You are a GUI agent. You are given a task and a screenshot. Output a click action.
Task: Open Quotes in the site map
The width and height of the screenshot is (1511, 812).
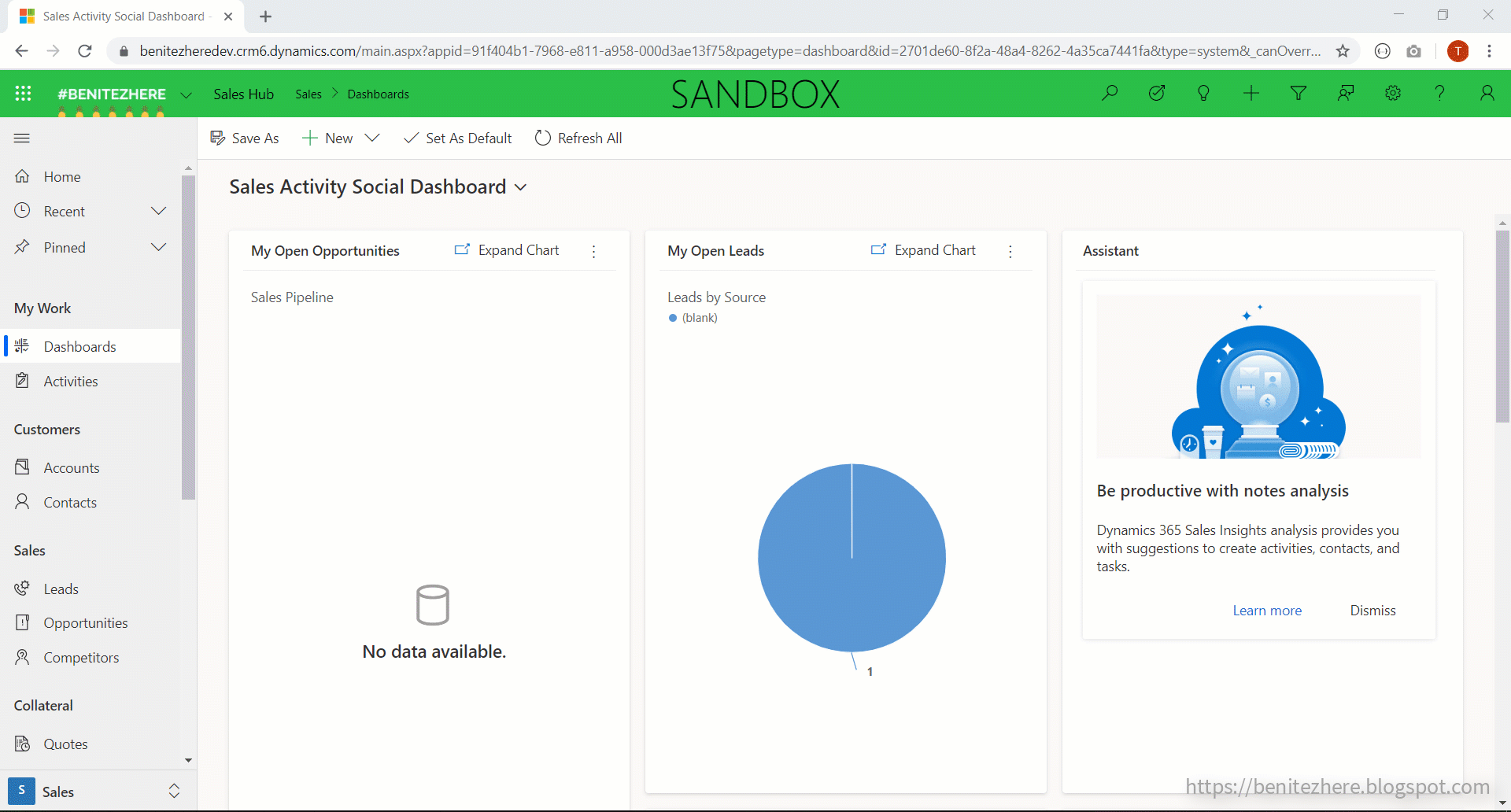[91, 744]
